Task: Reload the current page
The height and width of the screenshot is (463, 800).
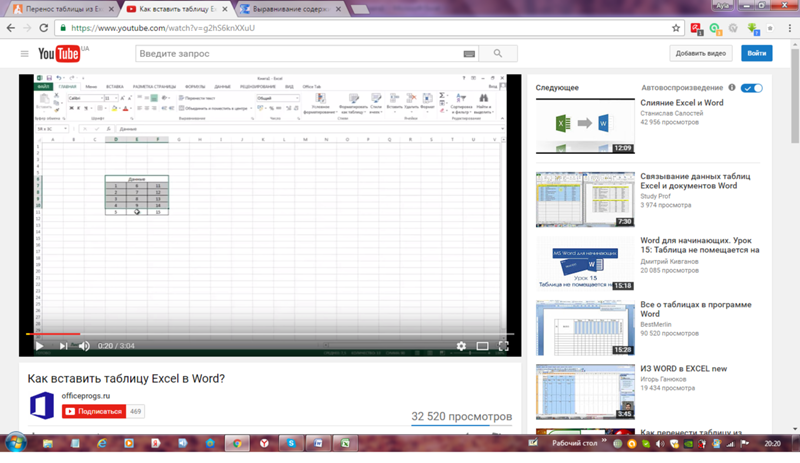Action: 44,28
